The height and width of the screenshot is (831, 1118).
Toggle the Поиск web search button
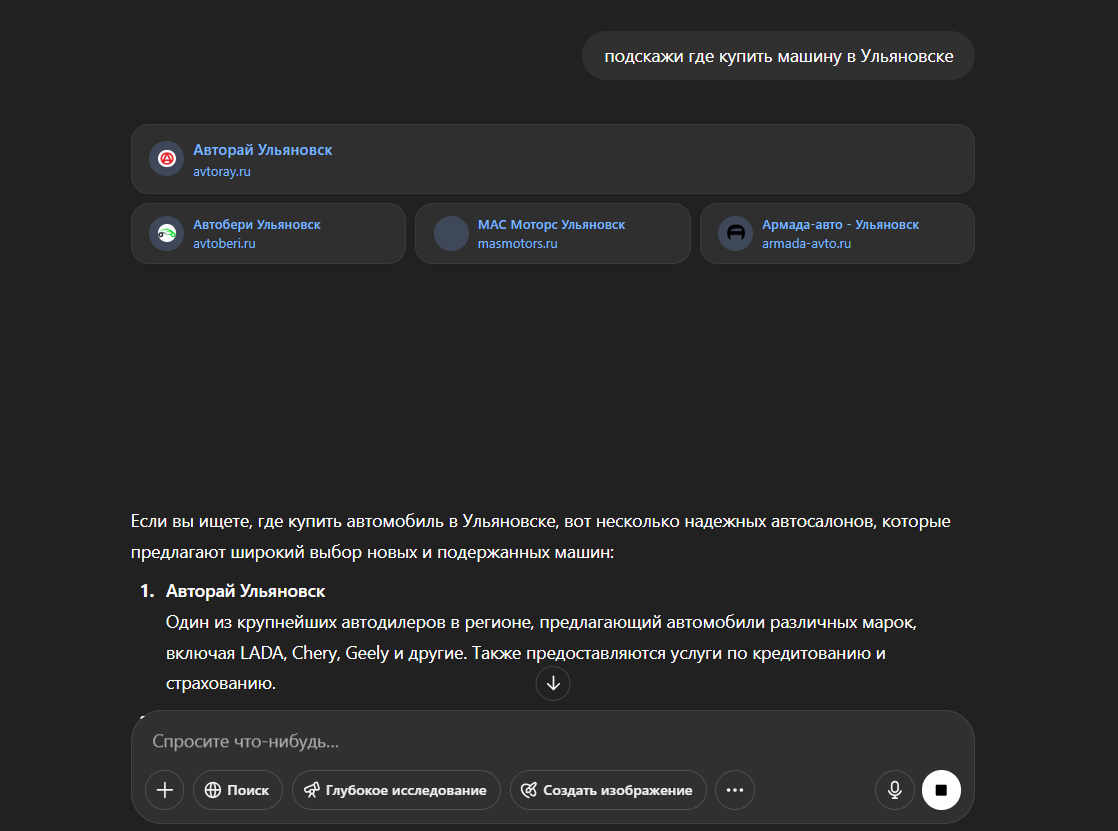(x=237, y=790)
